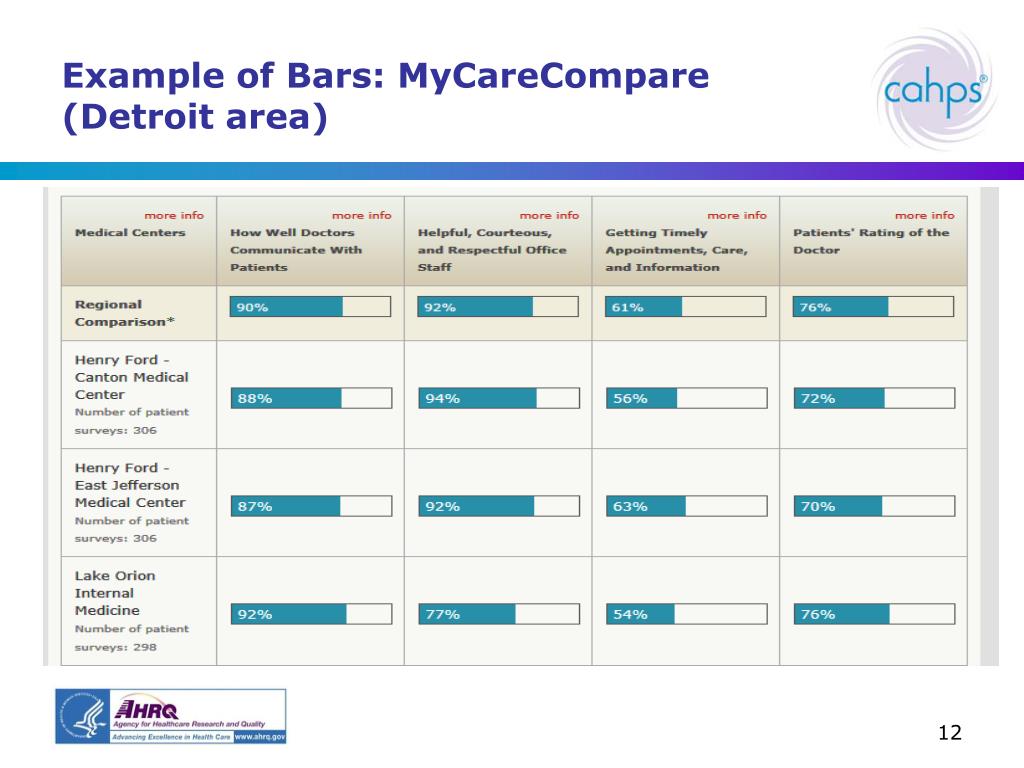The image size is (1024, 768).
Task: Click the cahps logo
Action: (x=935, y=89)
